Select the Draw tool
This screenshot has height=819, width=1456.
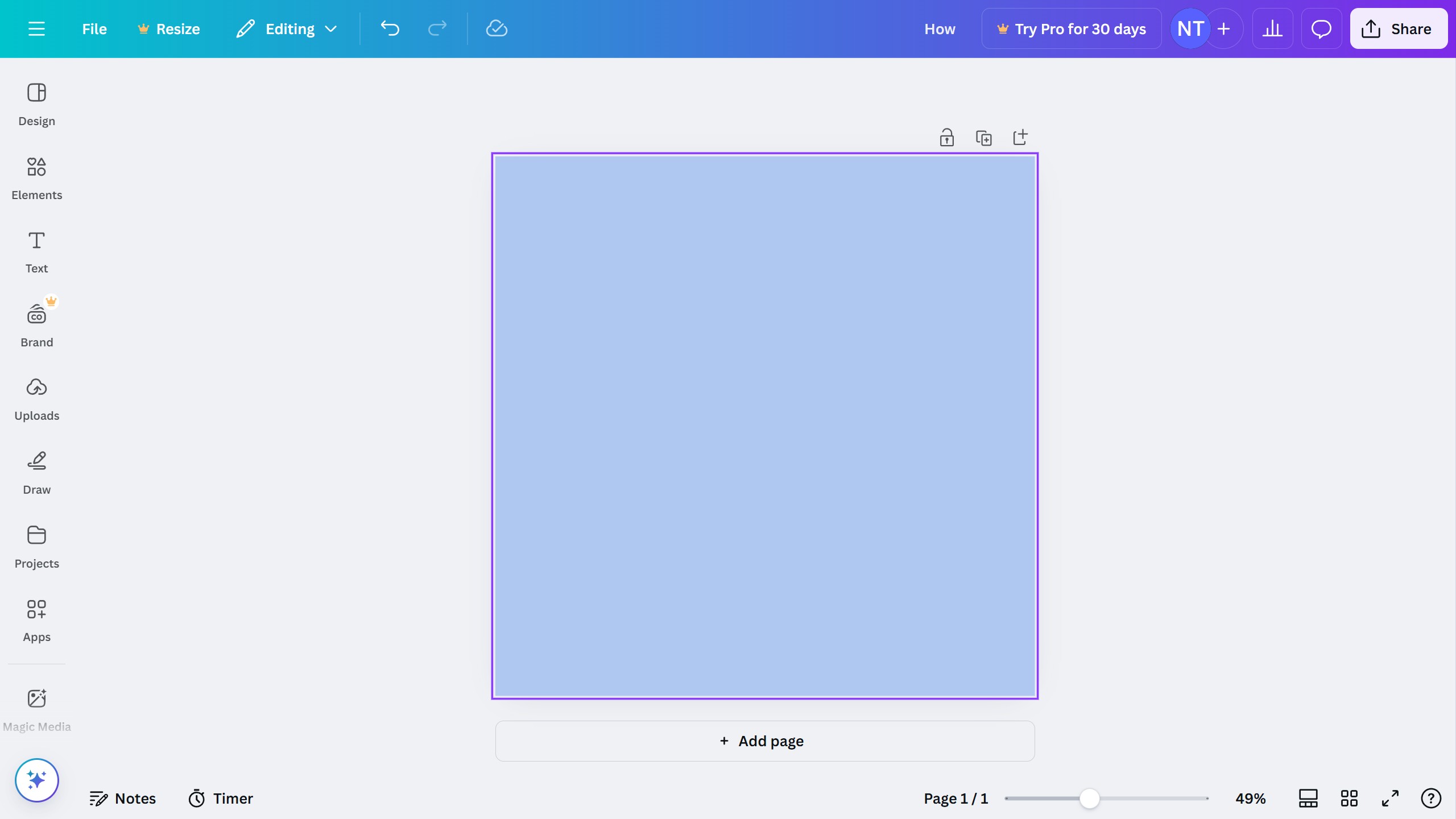(x=36, y=473)
